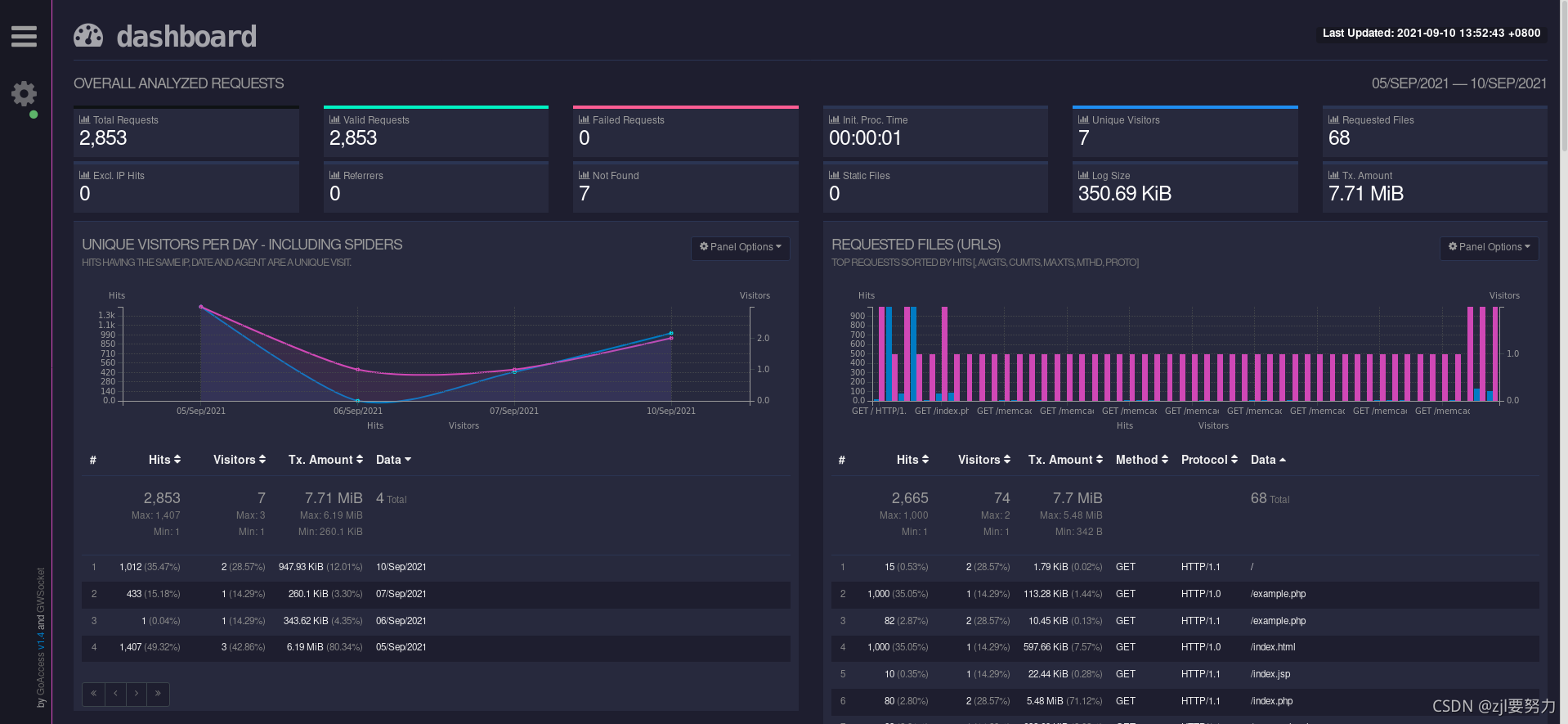Click the dashboard gauge logo icon
The image size is (1568, 724).
click(x=88, y=35)
